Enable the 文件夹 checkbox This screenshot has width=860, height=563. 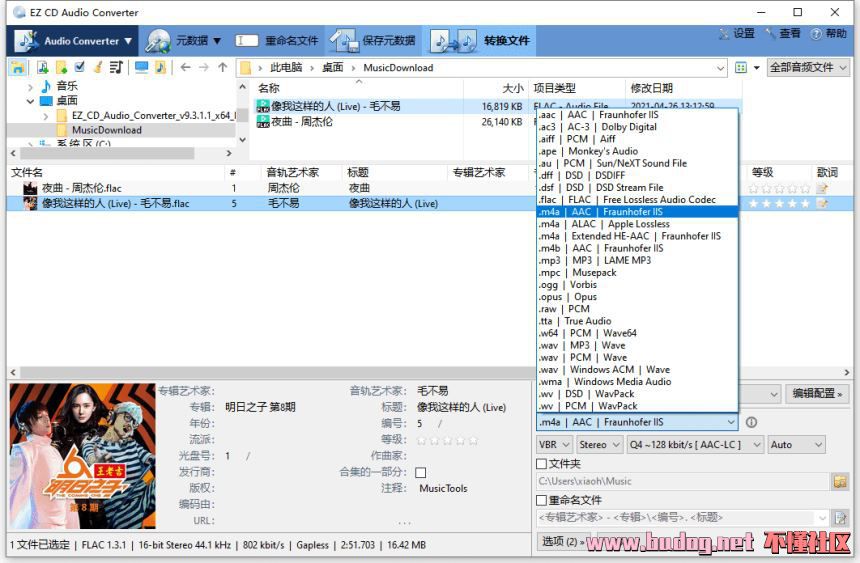click(542, 464)
